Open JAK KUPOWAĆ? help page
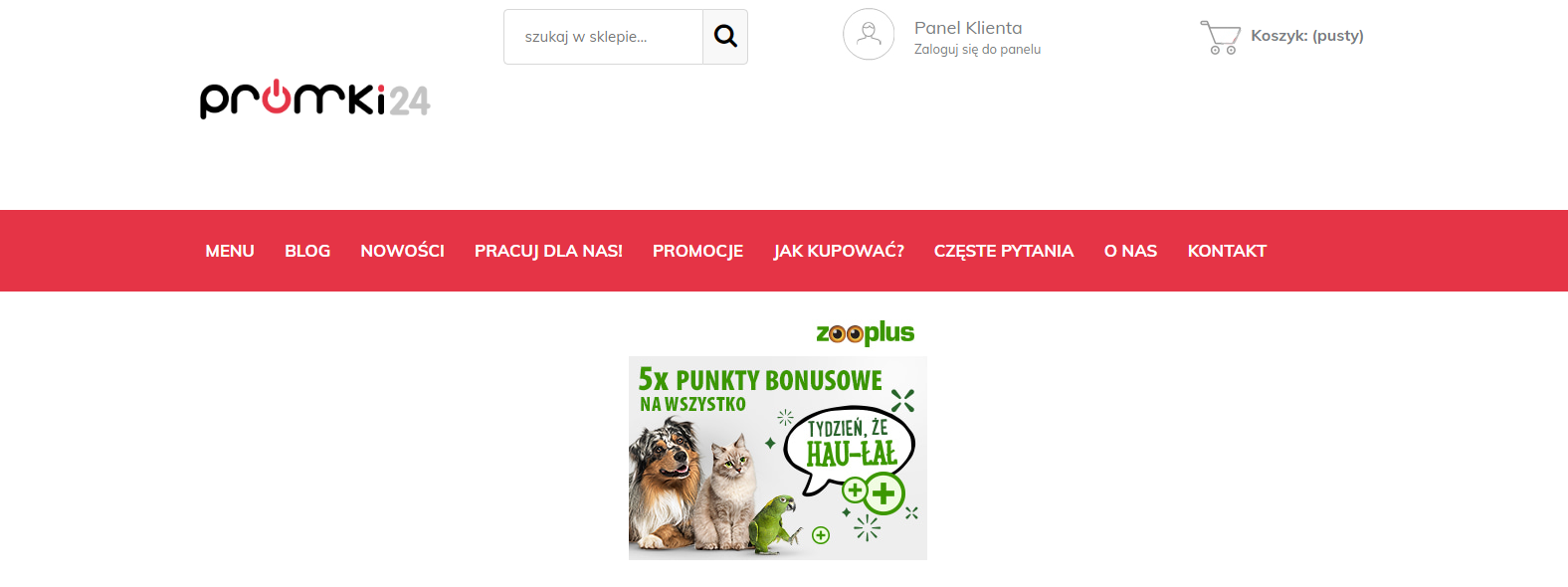The width and height of the screenshot is (1568, 587). (839, 251)
